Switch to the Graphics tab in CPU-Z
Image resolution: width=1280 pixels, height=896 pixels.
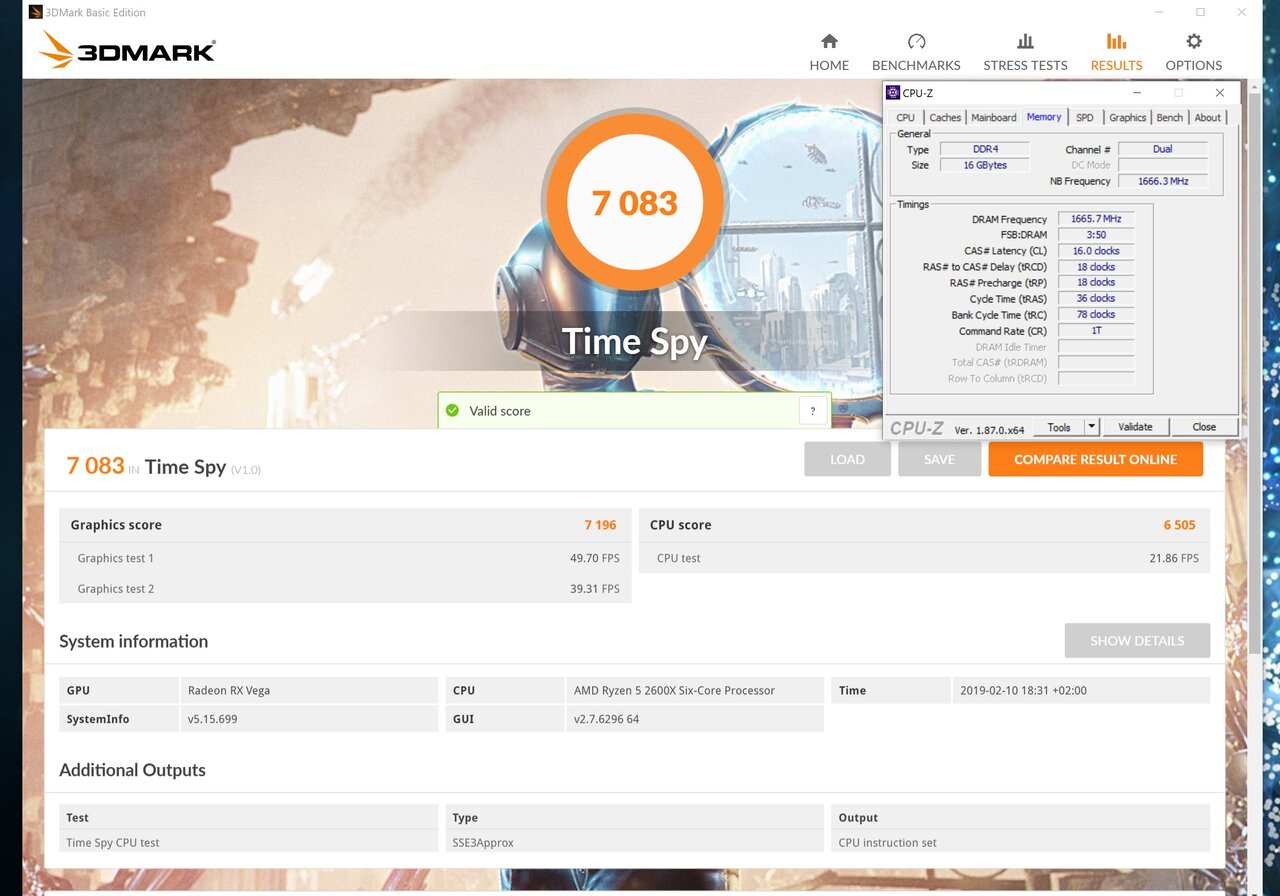1128,117
